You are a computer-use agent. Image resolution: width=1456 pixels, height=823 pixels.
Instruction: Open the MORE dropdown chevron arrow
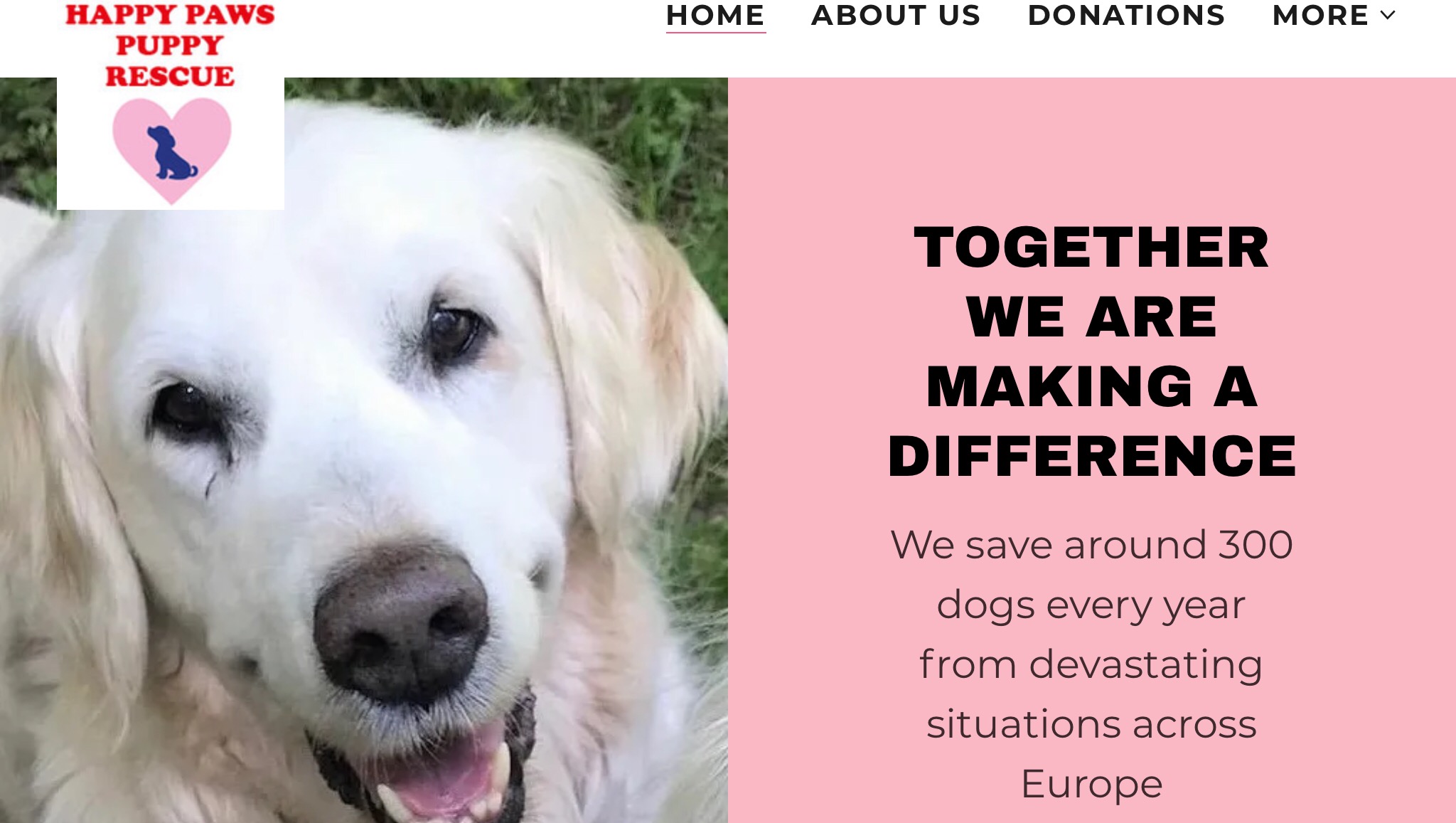point(1388,16)
